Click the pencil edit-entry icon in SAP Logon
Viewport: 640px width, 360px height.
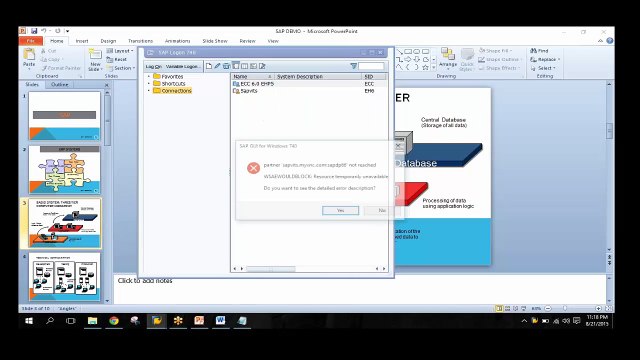coord(218,66)
